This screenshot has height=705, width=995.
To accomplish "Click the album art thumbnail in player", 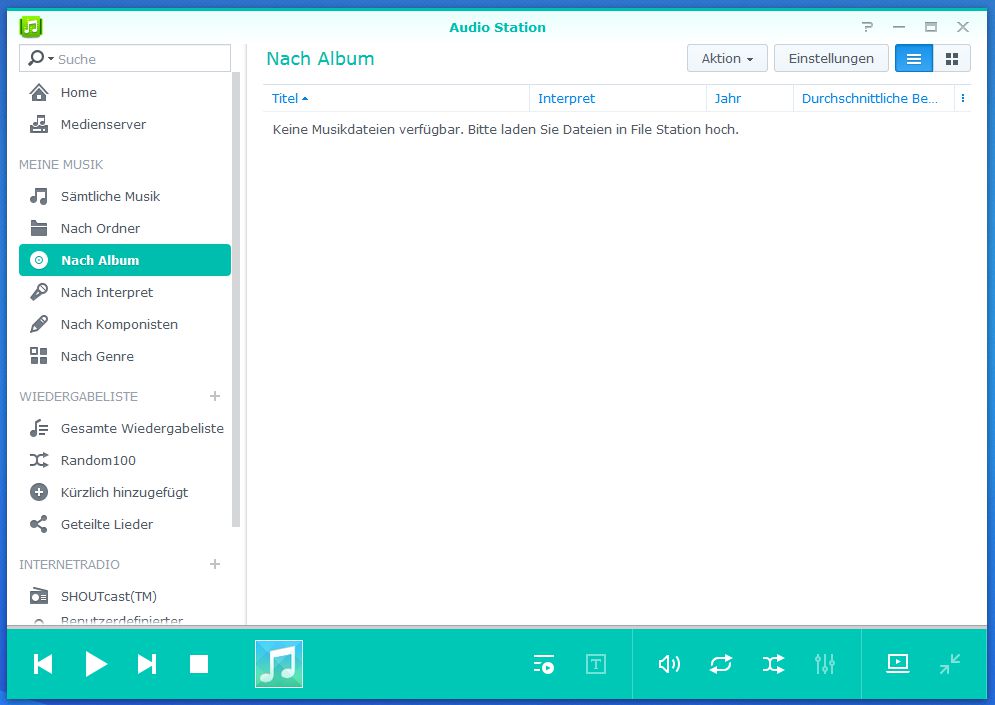I will point(279,664).
